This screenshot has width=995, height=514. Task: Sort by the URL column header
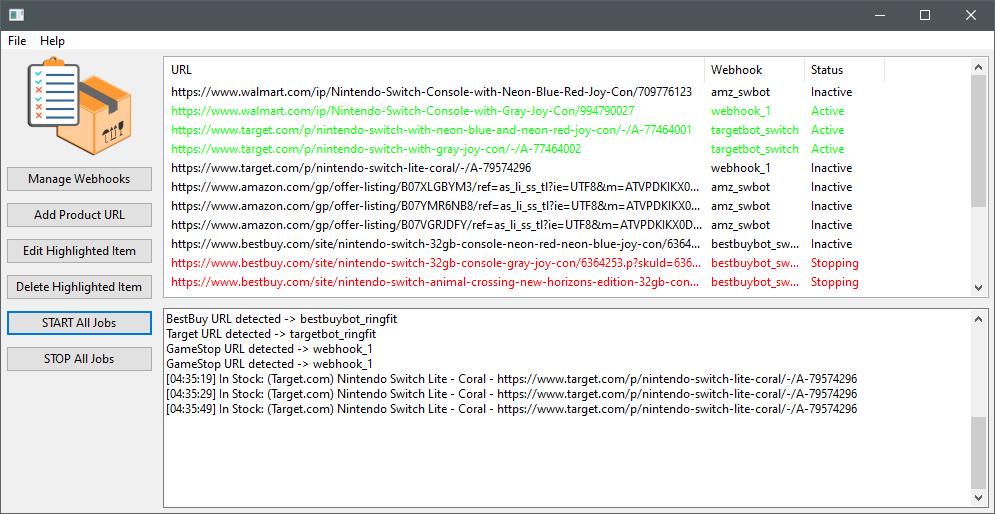pyautogui.click(x=434, y=70)
